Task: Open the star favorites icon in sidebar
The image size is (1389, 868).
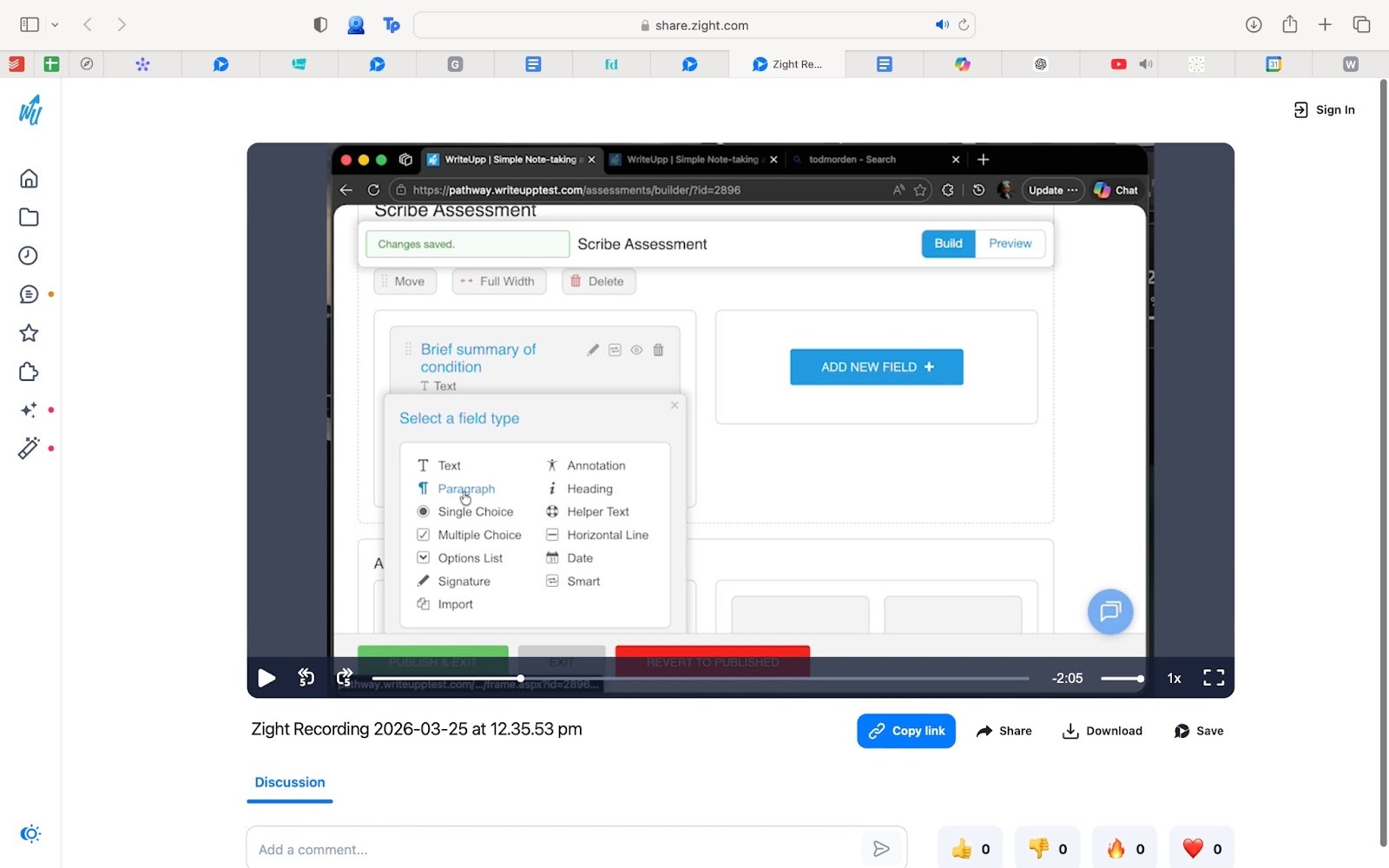Action: 29,333
